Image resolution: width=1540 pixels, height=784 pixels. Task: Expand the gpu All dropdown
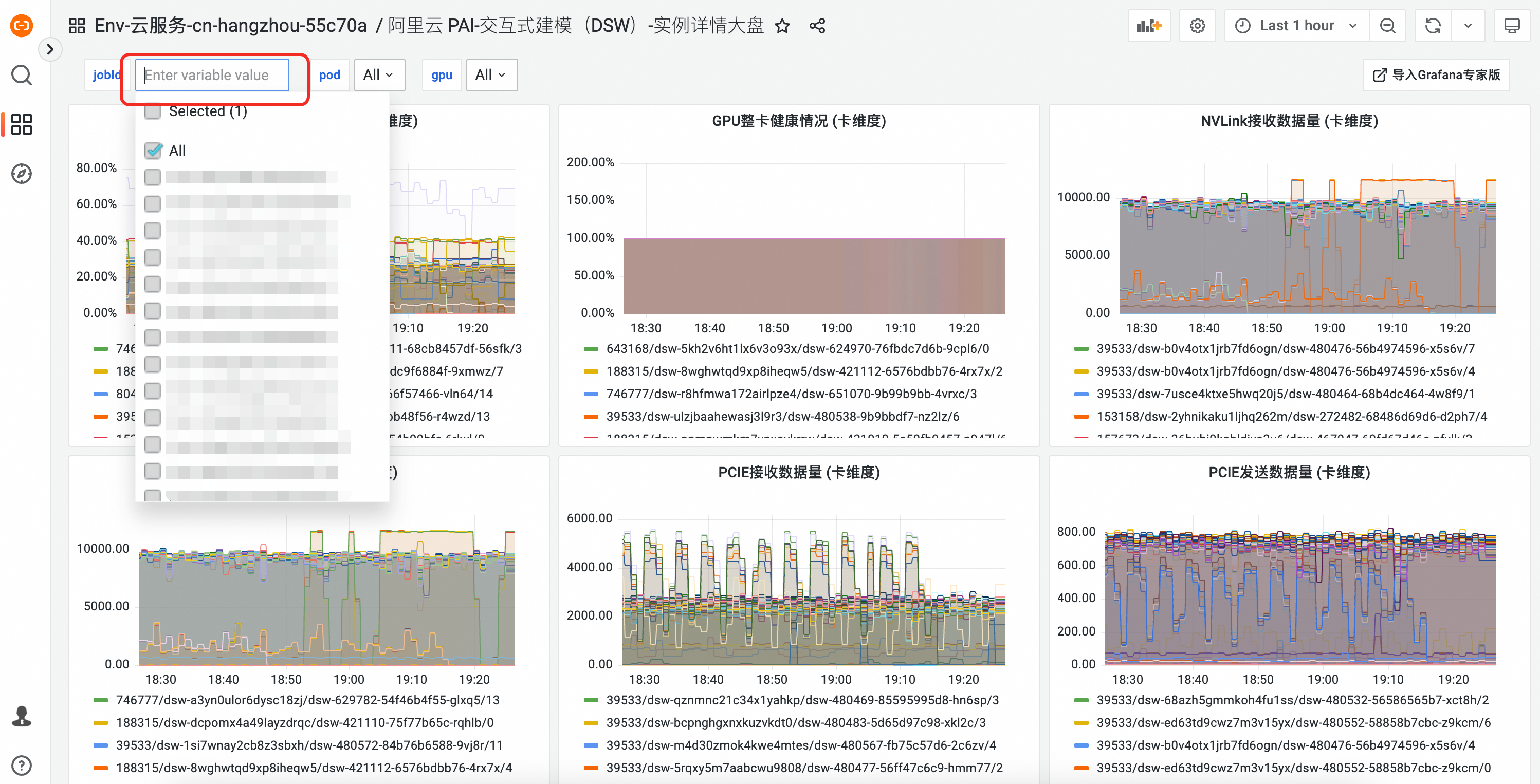[491, 74]
